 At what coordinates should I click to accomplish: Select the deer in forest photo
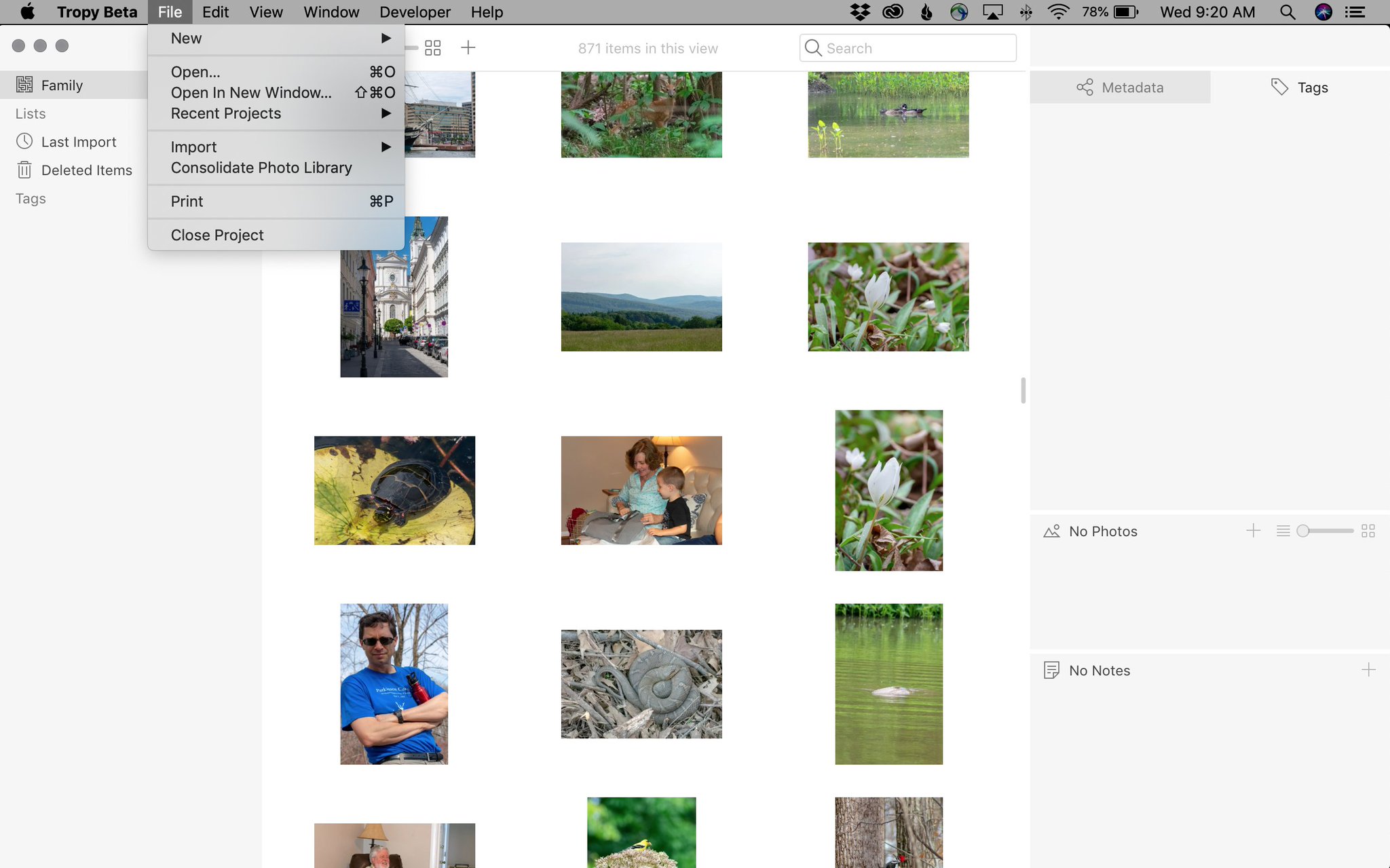(x=641, y=115)
